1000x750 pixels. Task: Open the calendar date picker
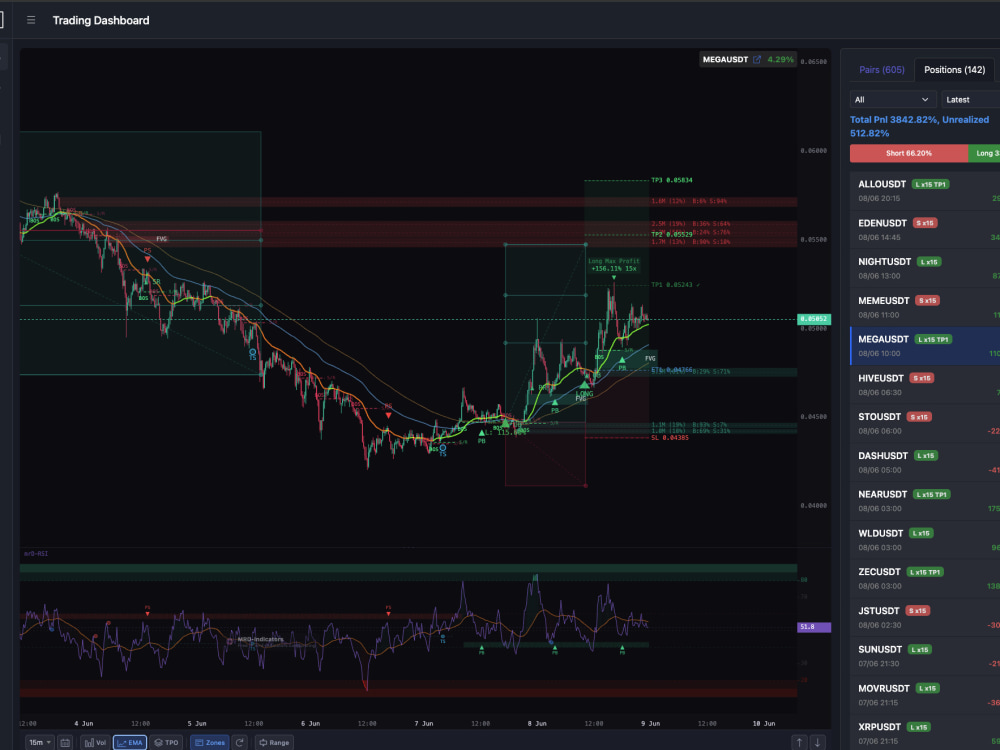coord(65,742)
